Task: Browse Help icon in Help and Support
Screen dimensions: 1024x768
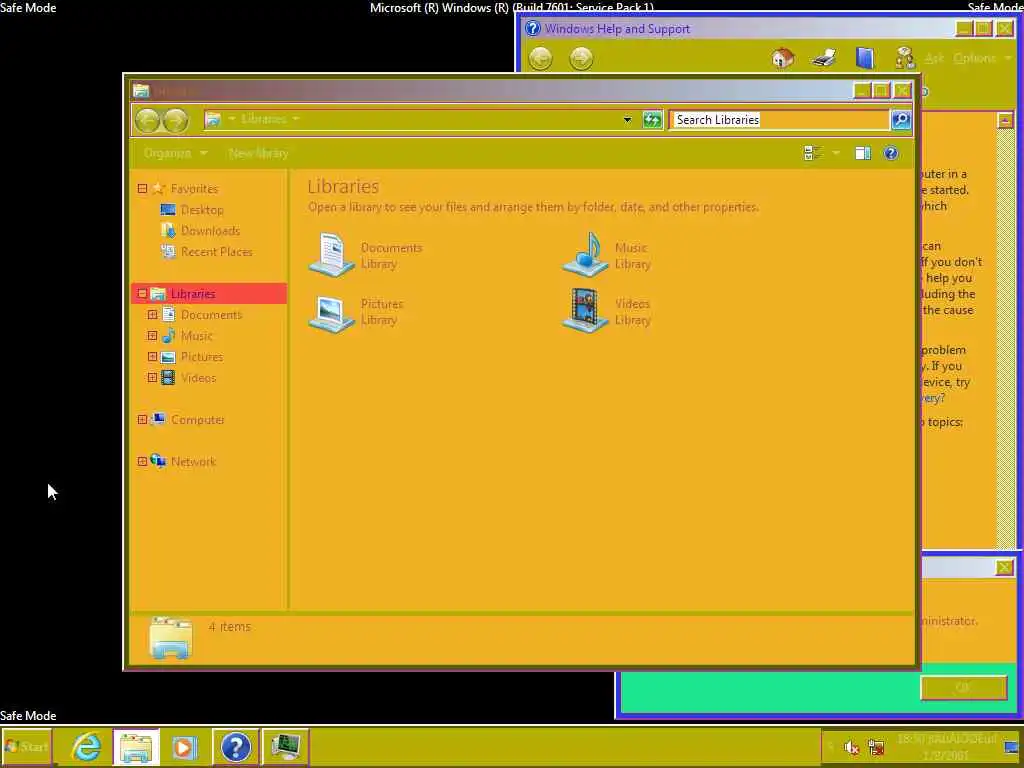Action: click(865, 58)
